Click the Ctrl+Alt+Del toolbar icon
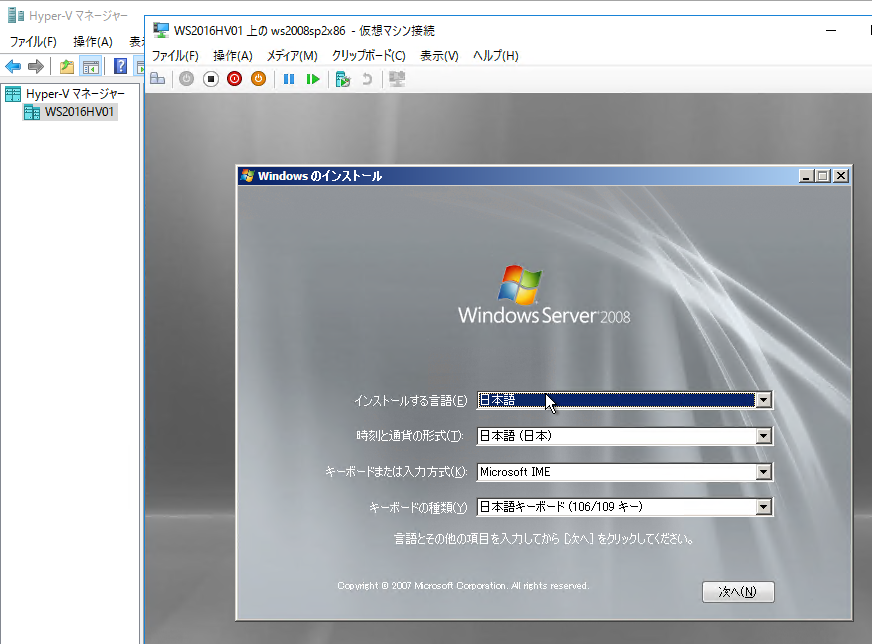The height and width of the screenshot is (644, 872). coord(158,79)
